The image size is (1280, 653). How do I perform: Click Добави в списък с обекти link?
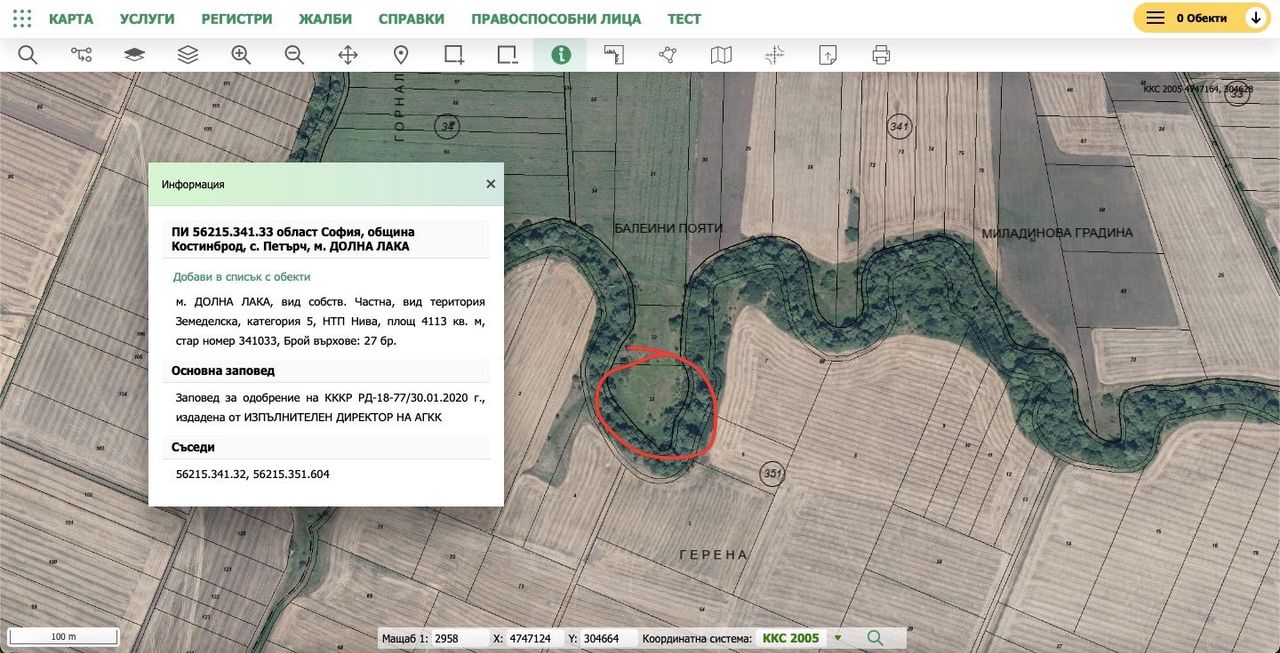[242, 277]
